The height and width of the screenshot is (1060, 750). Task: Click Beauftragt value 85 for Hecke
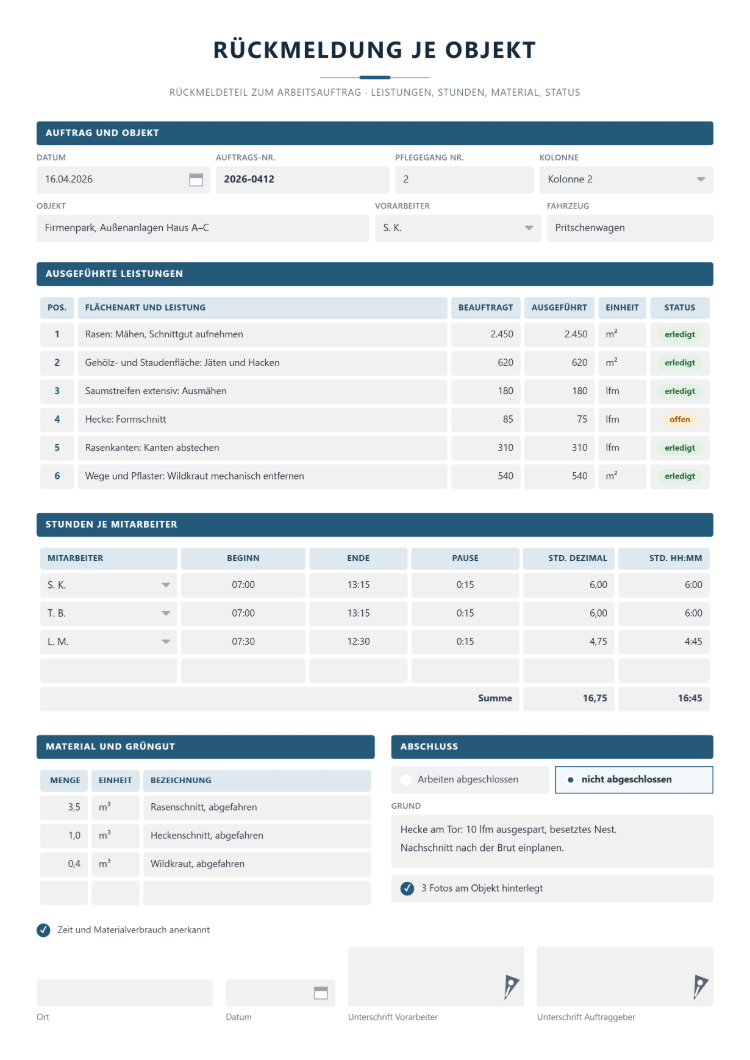point(486,420)
